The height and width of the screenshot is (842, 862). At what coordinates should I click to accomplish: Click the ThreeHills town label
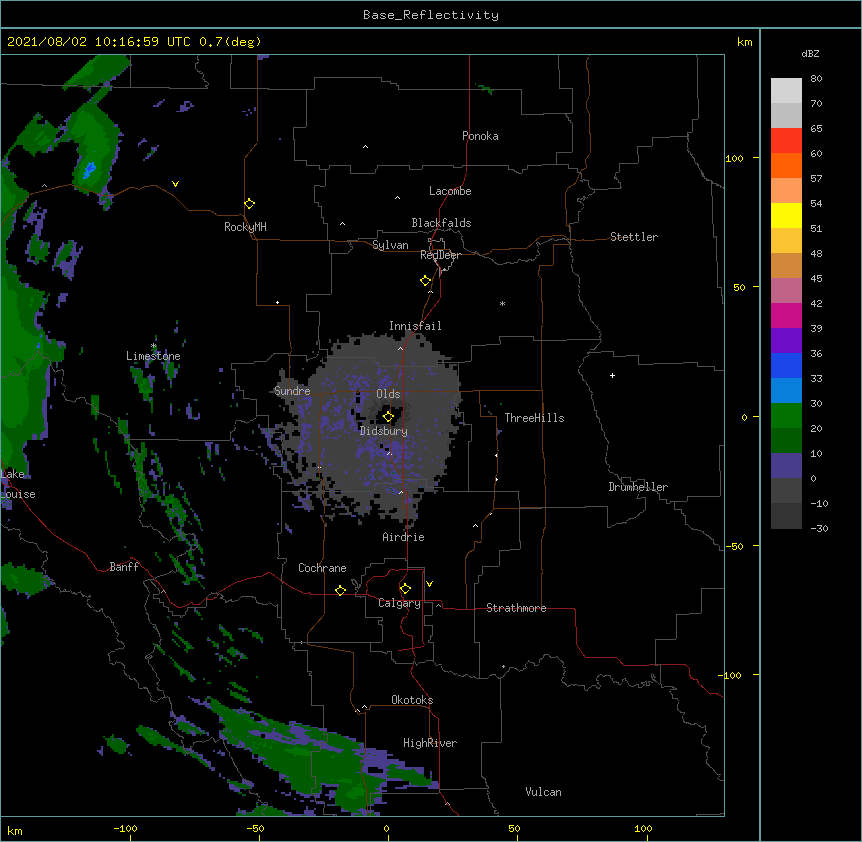tap(534, 418)
